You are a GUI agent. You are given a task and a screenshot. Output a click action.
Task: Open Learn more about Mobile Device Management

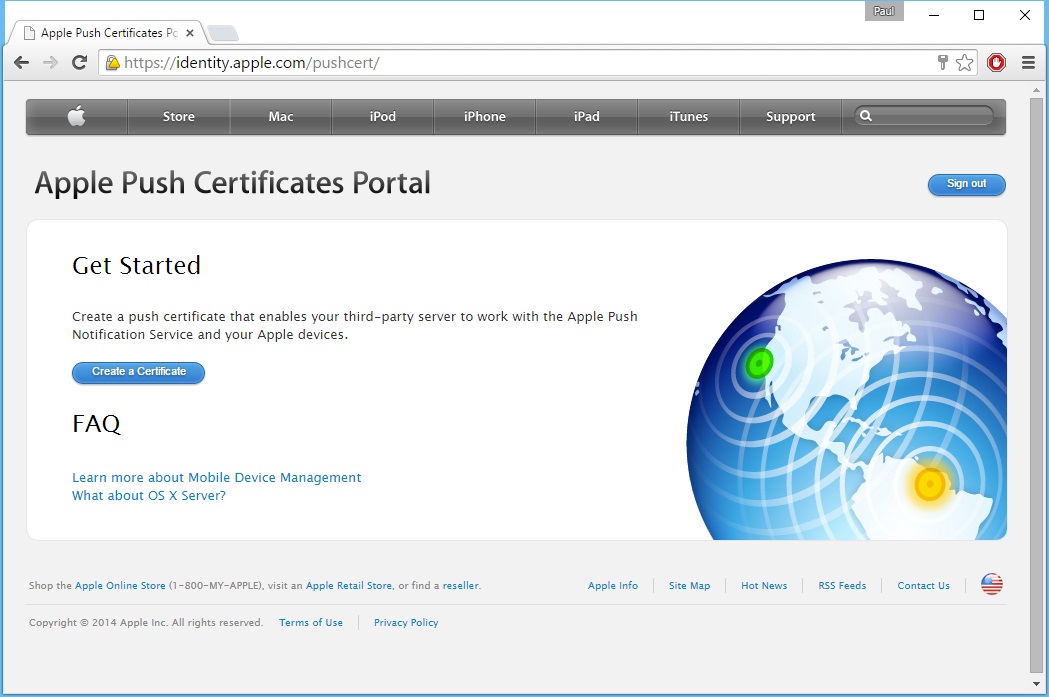[x=217, y=478]
